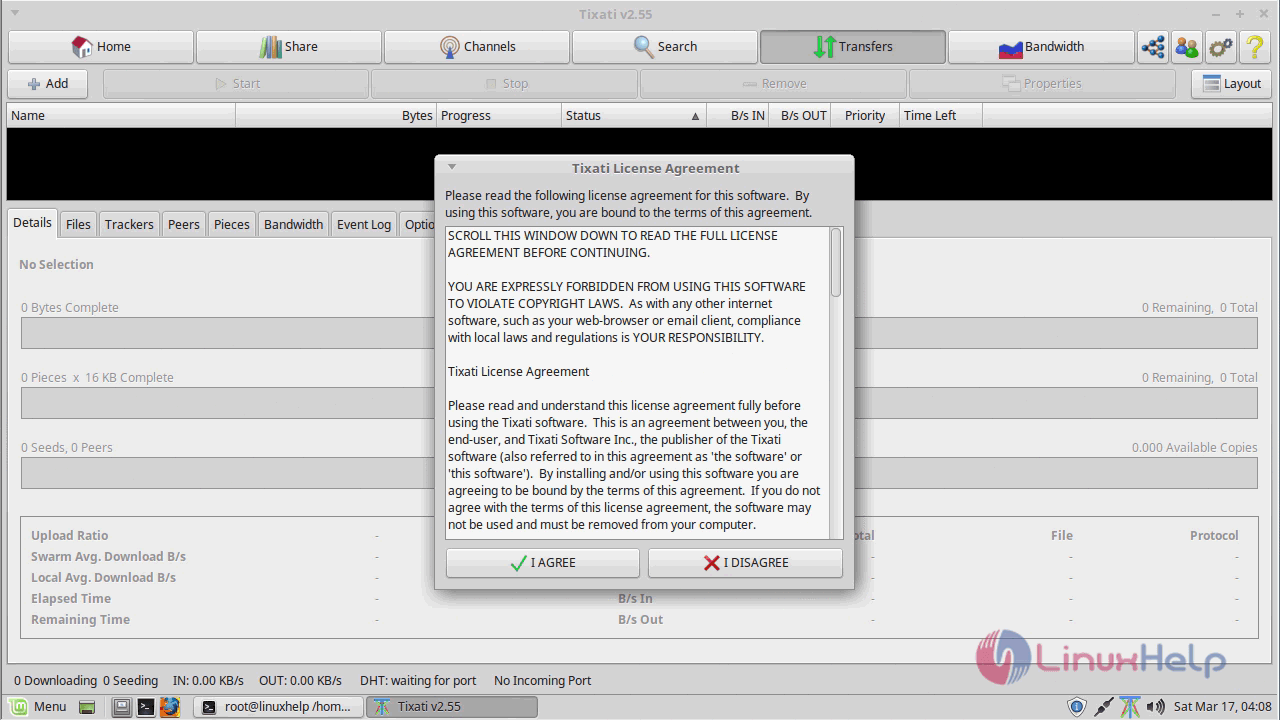Image resolution: width=1280 pixels, height=720 pixels.
Task: Click the show desktop taskbar icon
Action: click(x=87, y=707)
